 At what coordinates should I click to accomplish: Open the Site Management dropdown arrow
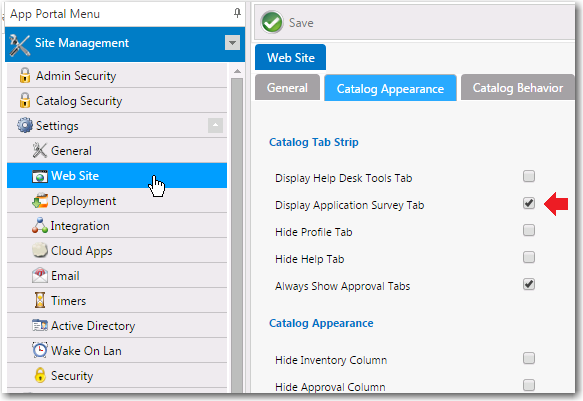[x=232, y=43]
